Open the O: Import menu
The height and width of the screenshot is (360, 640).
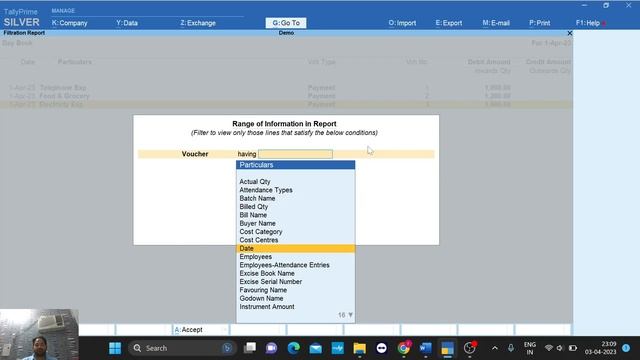(x=402, y=23)
